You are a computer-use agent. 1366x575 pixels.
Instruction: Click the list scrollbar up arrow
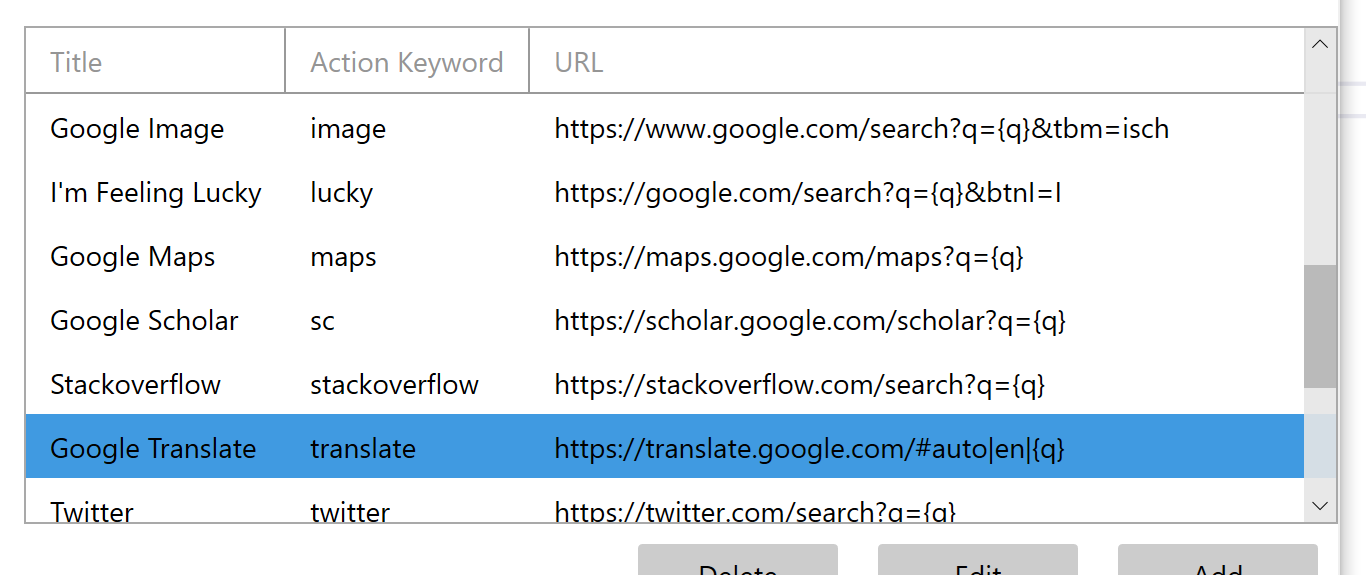[x=1320, y=44]
